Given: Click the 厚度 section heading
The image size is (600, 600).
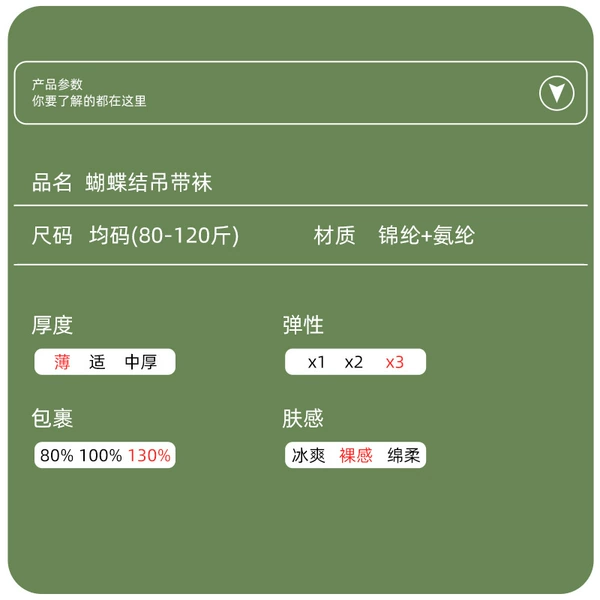Looking at the screenshot, I should (x=52, y=325).
